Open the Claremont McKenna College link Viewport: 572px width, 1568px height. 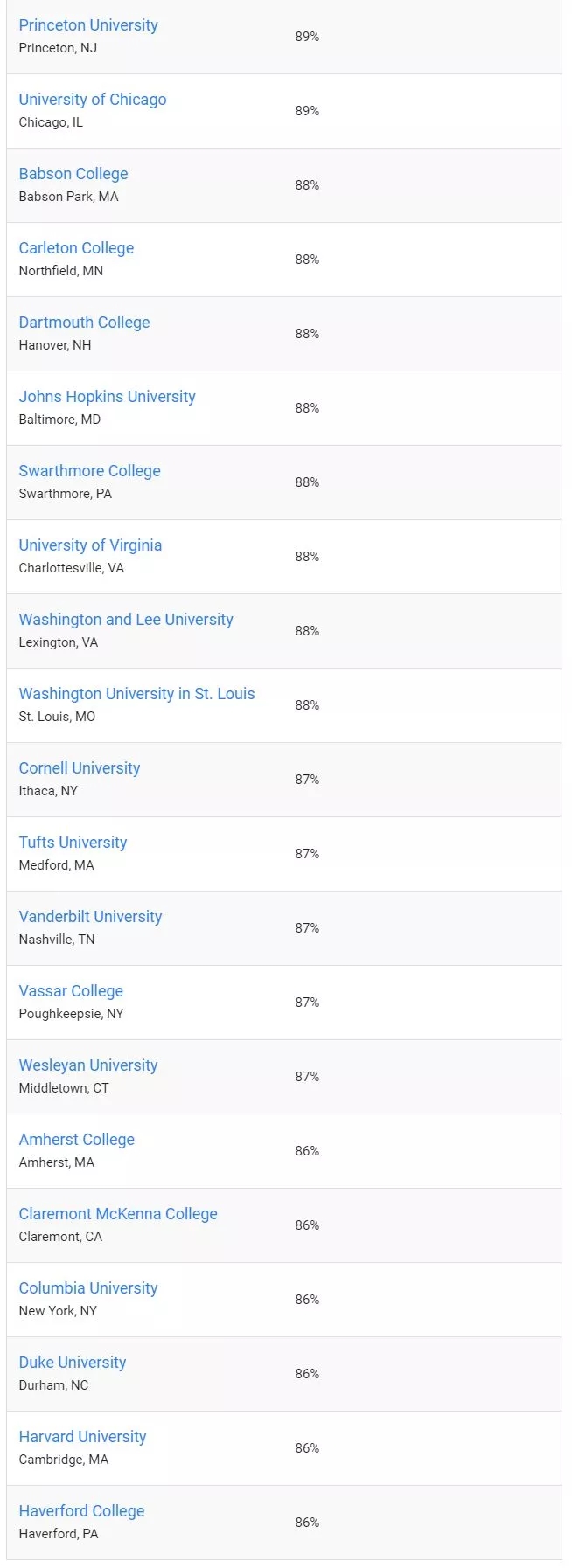pyautogui.click(x=118, y=1214)
